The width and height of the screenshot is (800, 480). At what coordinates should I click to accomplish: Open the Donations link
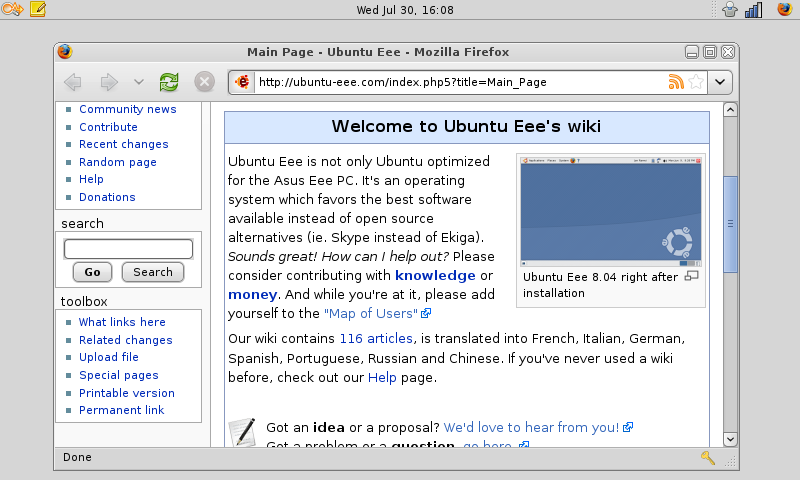pyautogui.click(x=107, y=197)
